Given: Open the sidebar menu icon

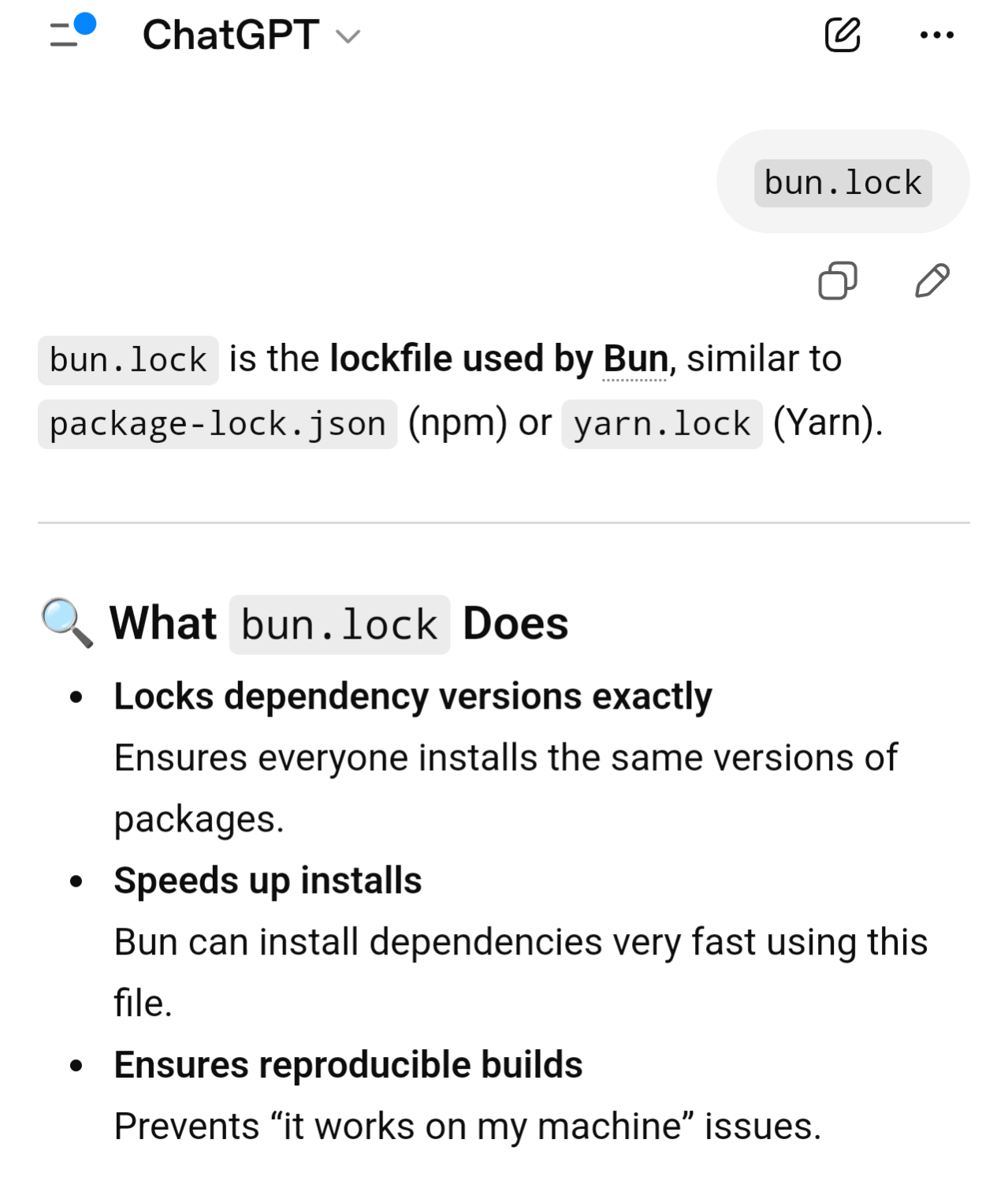Looking at the screenshot, I should (x=65, y=35).
